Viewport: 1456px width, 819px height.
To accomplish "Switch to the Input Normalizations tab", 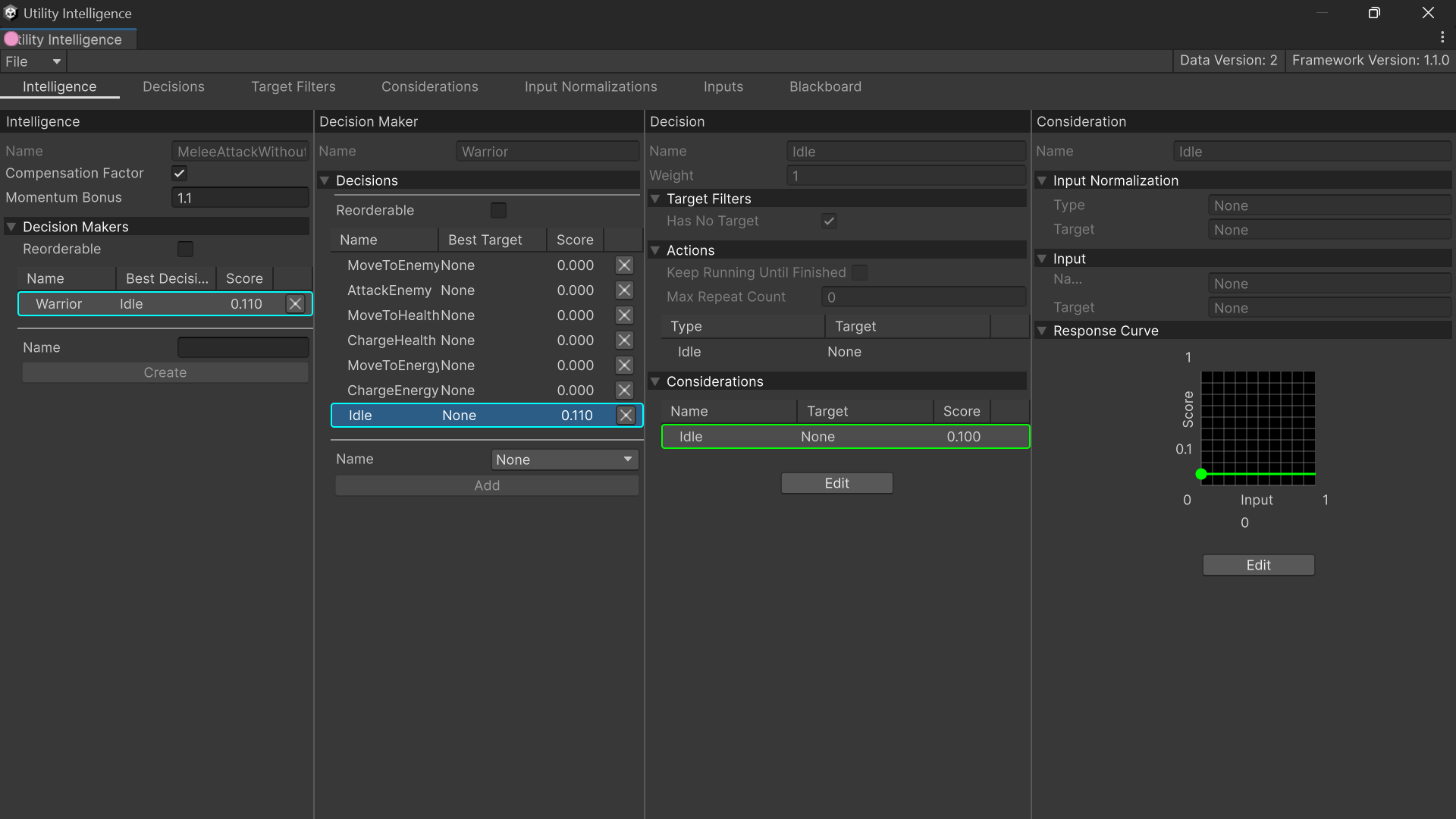I will [591, 86].
